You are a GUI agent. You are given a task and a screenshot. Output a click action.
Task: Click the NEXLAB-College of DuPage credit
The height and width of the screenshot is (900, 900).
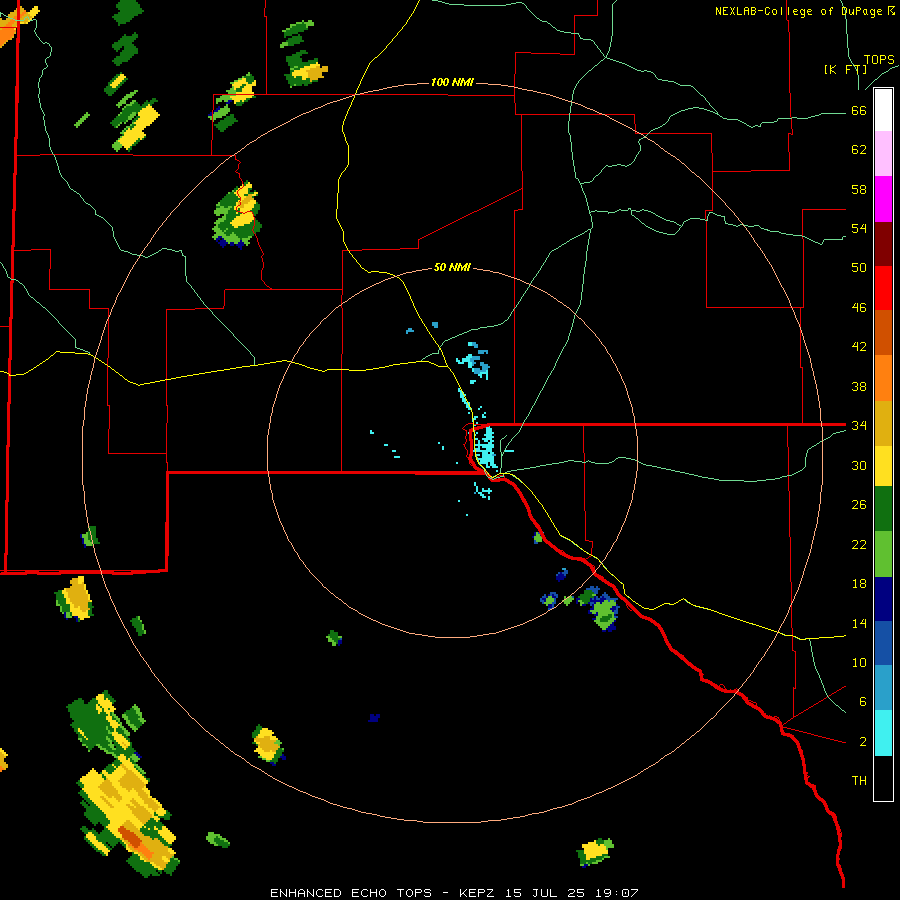click(x=804, y=11)
